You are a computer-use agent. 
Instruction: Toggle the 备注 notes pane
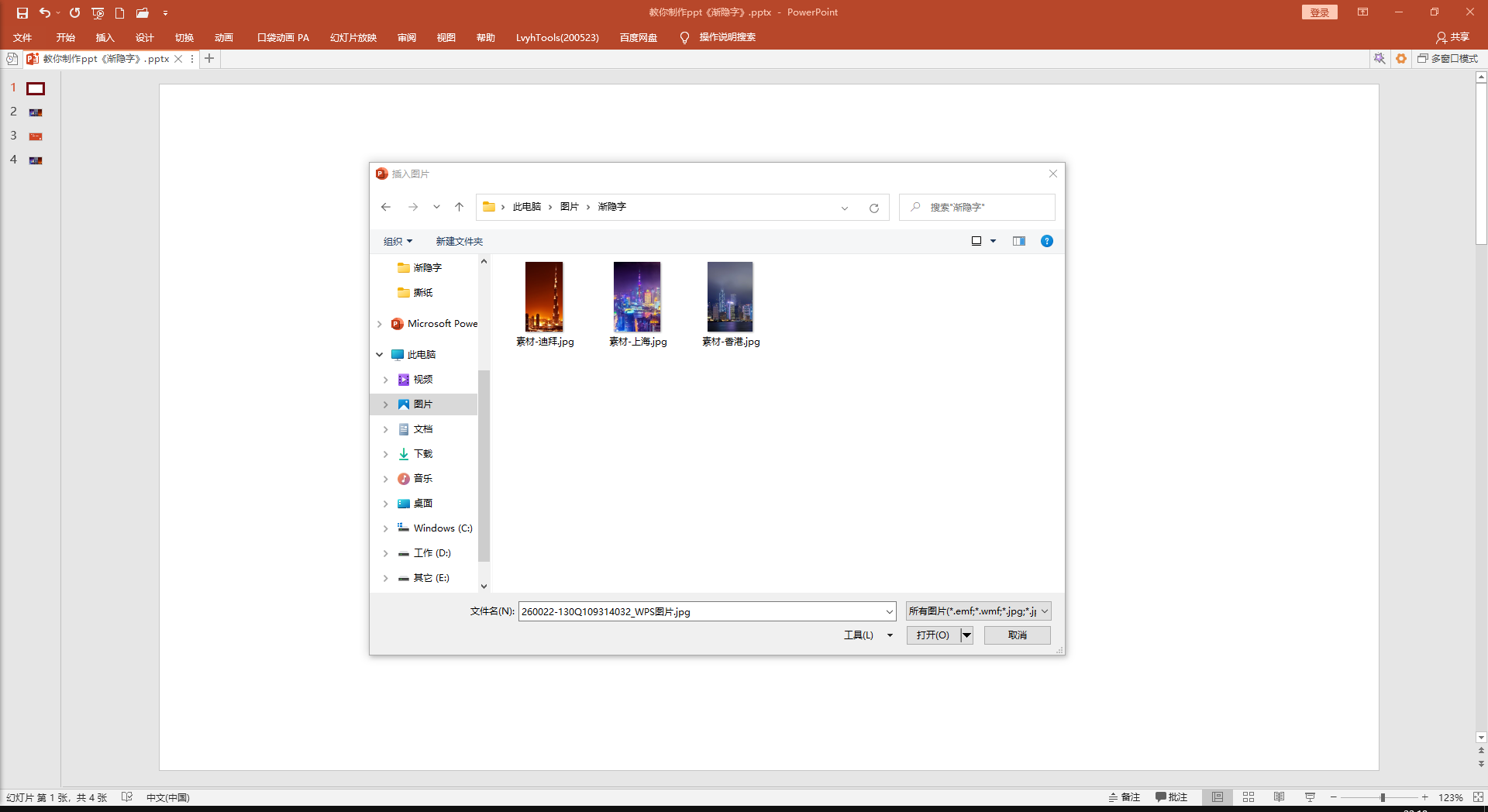pyautogui.click(x=1125, y=797)
